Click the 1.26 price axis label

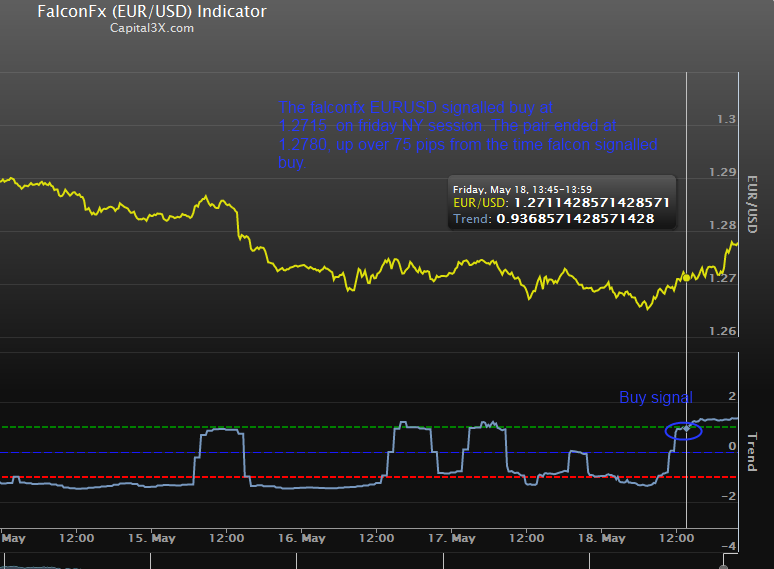pos(722,332)
